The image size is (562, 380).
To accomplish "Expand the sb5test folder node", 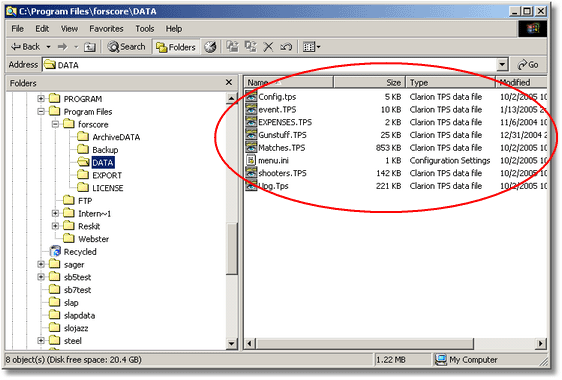I will pos(41,277).
